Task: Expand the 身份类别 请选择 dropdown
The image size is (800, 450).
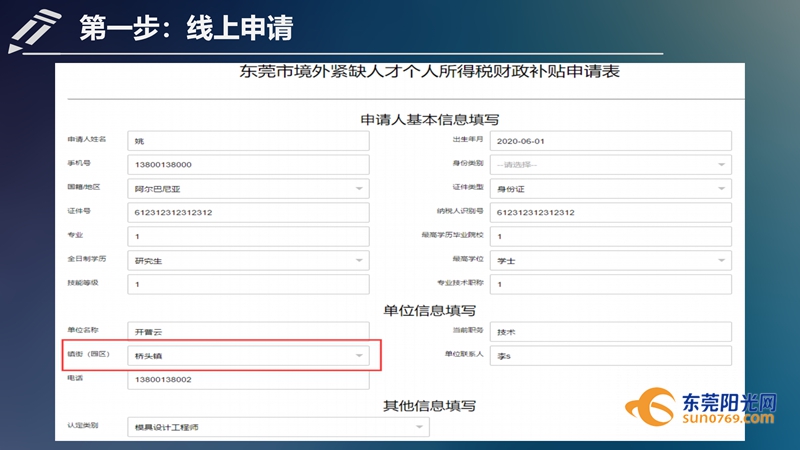Action: click(610, 165)
